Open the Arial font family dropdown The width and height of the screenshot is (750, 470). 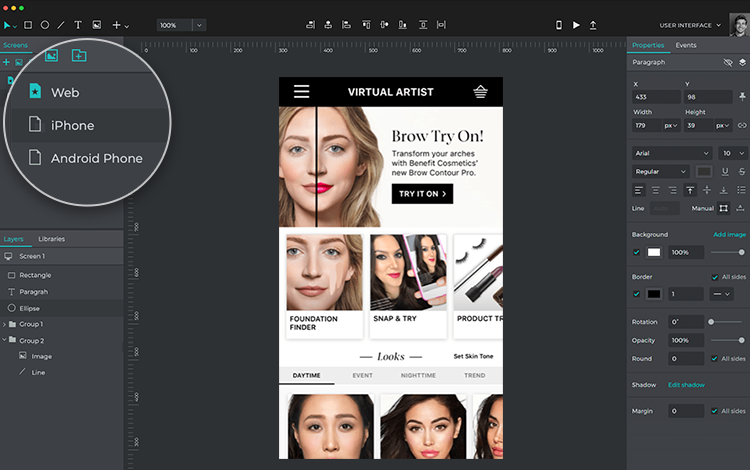672,153
